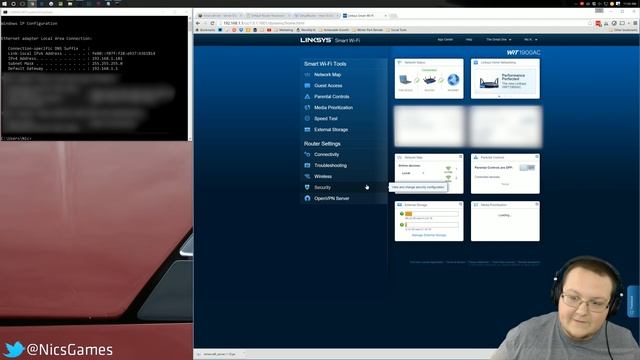
Task: Click Manage External Storage link
Action: coord(429,235)
